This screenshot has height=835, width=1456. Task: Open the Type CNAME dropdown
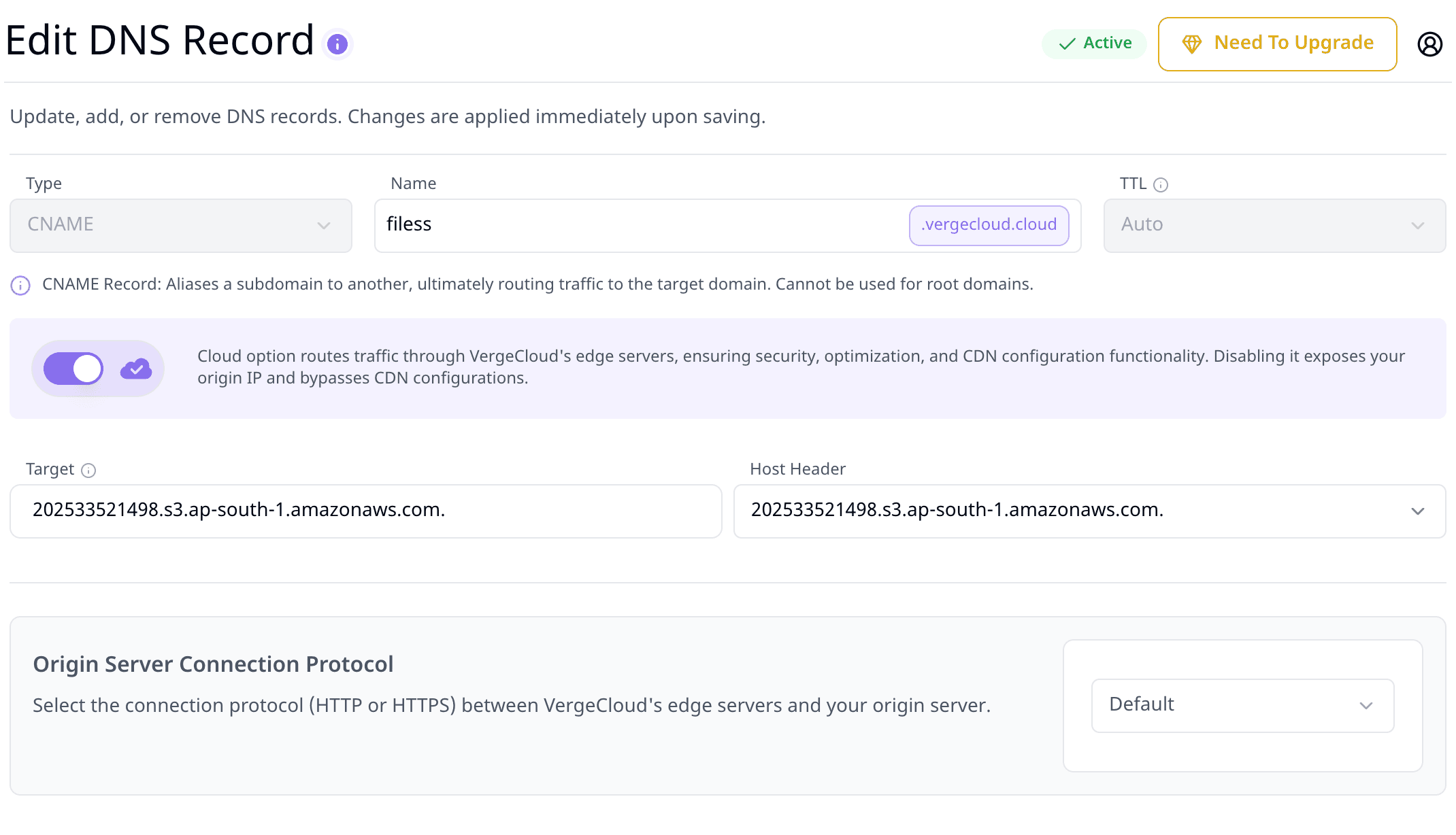click(181, 225)
